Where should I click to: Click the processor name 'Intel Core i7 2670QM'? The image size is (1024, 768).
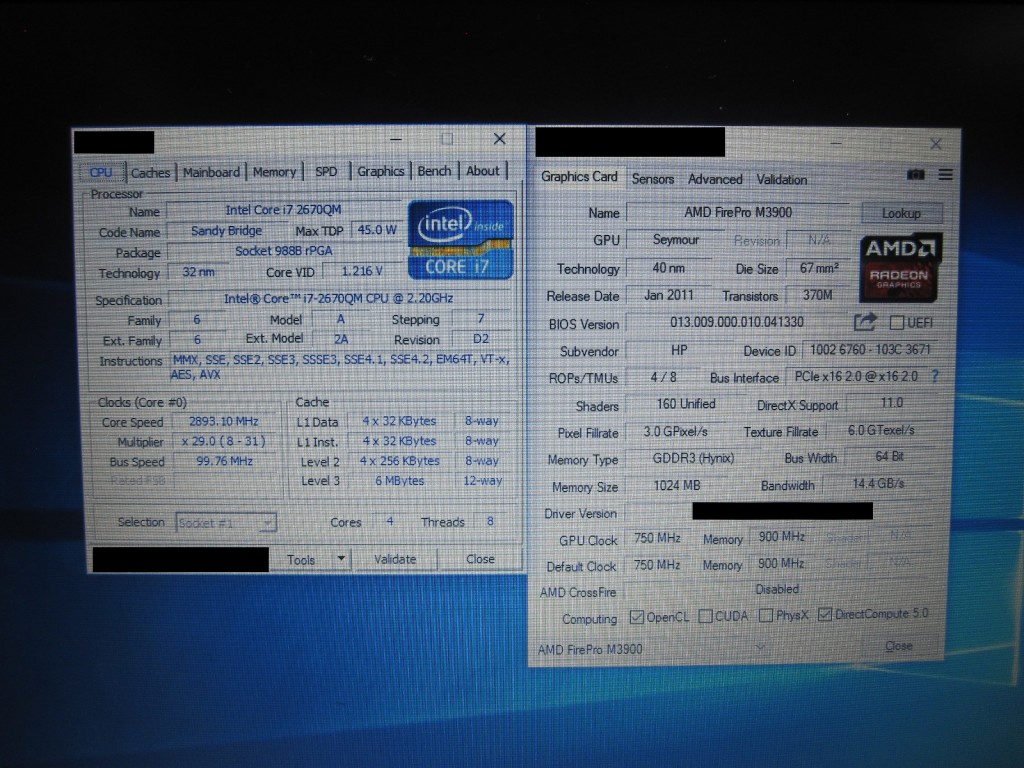click(283, 210)
